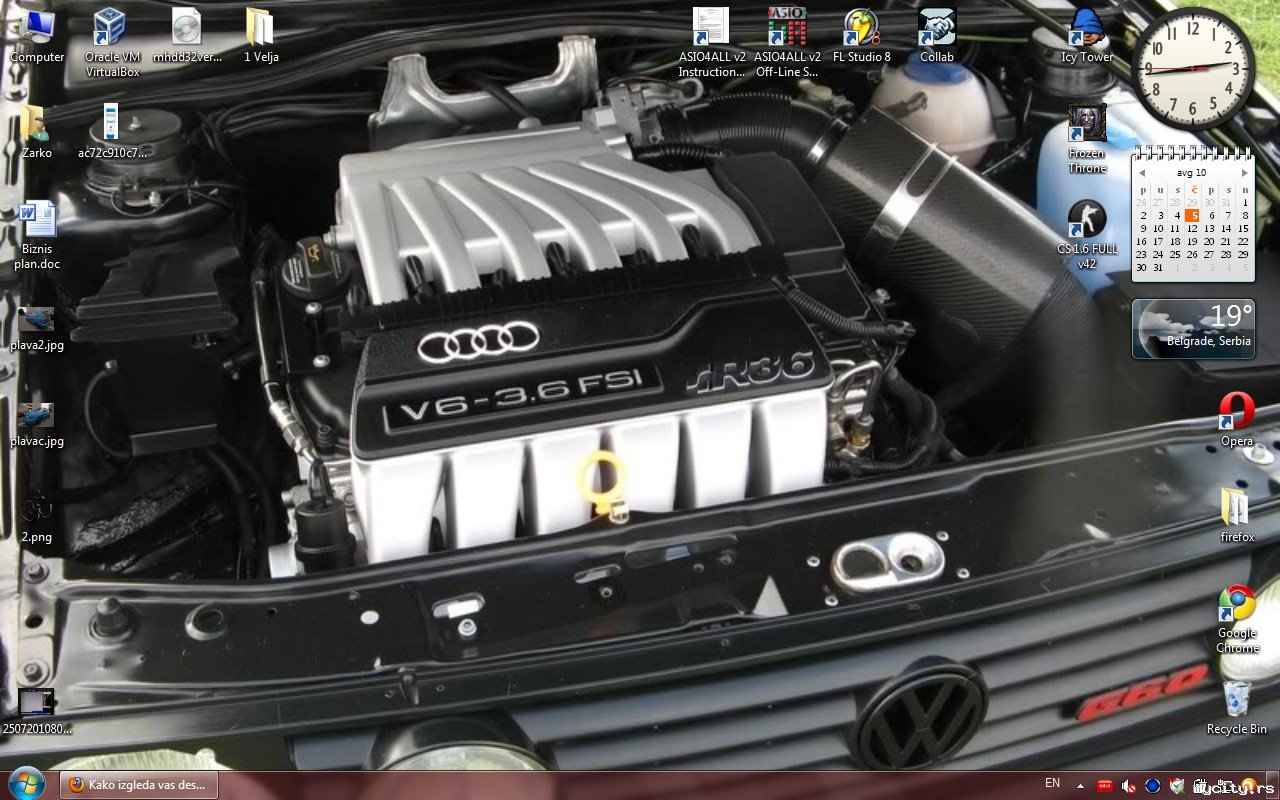Select the 2.png image file
This screenshot has height=800, width=1280.
37,520
